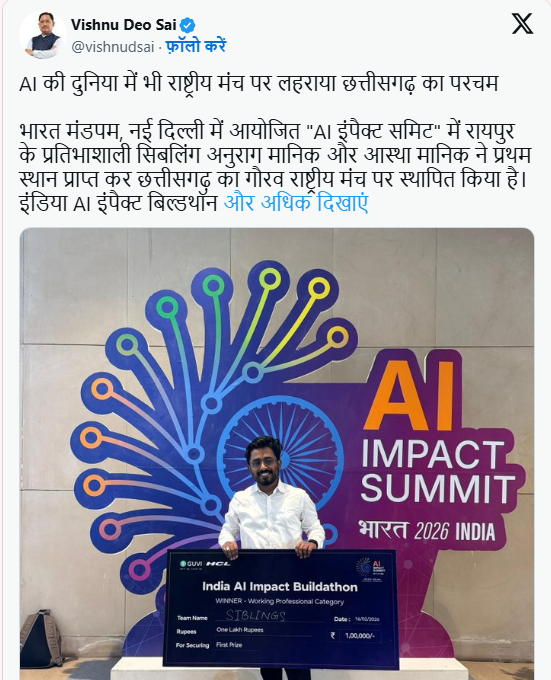Click the भारत 2026 INDIA text in photo
The width and height of the screenshot is (551, 680).
tap(427, 530)
